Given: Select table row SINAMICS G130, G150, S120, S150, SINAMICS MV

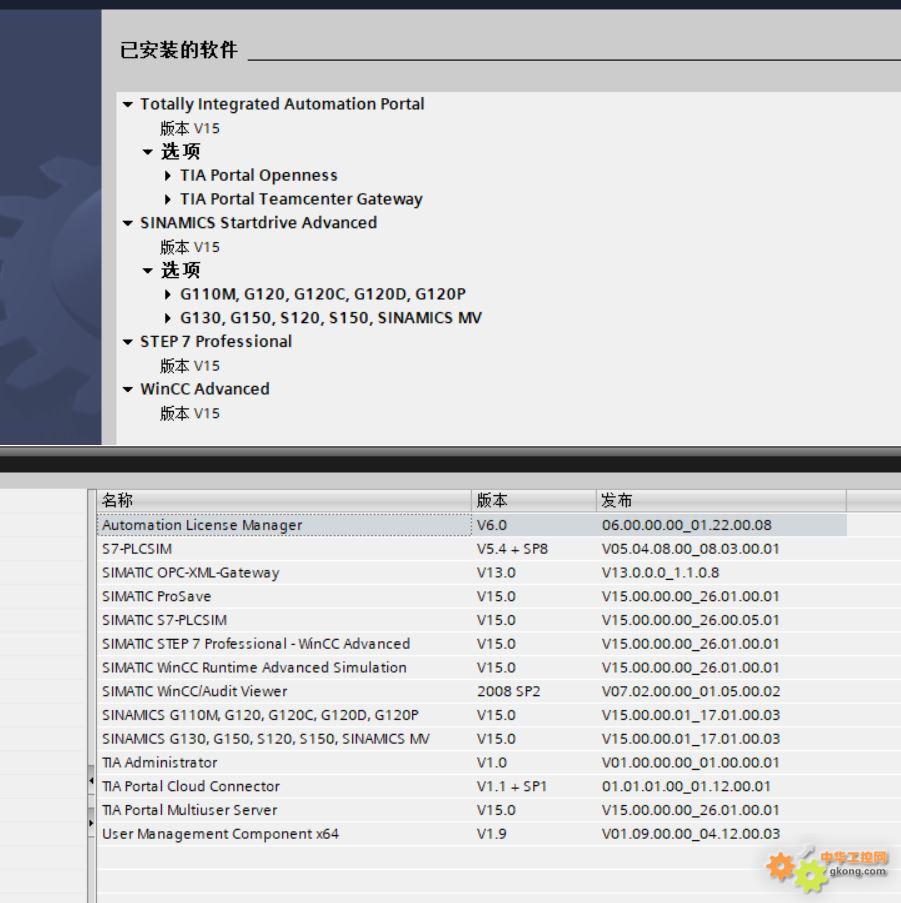Looking at the screenshot, I should tap(472, 739).
